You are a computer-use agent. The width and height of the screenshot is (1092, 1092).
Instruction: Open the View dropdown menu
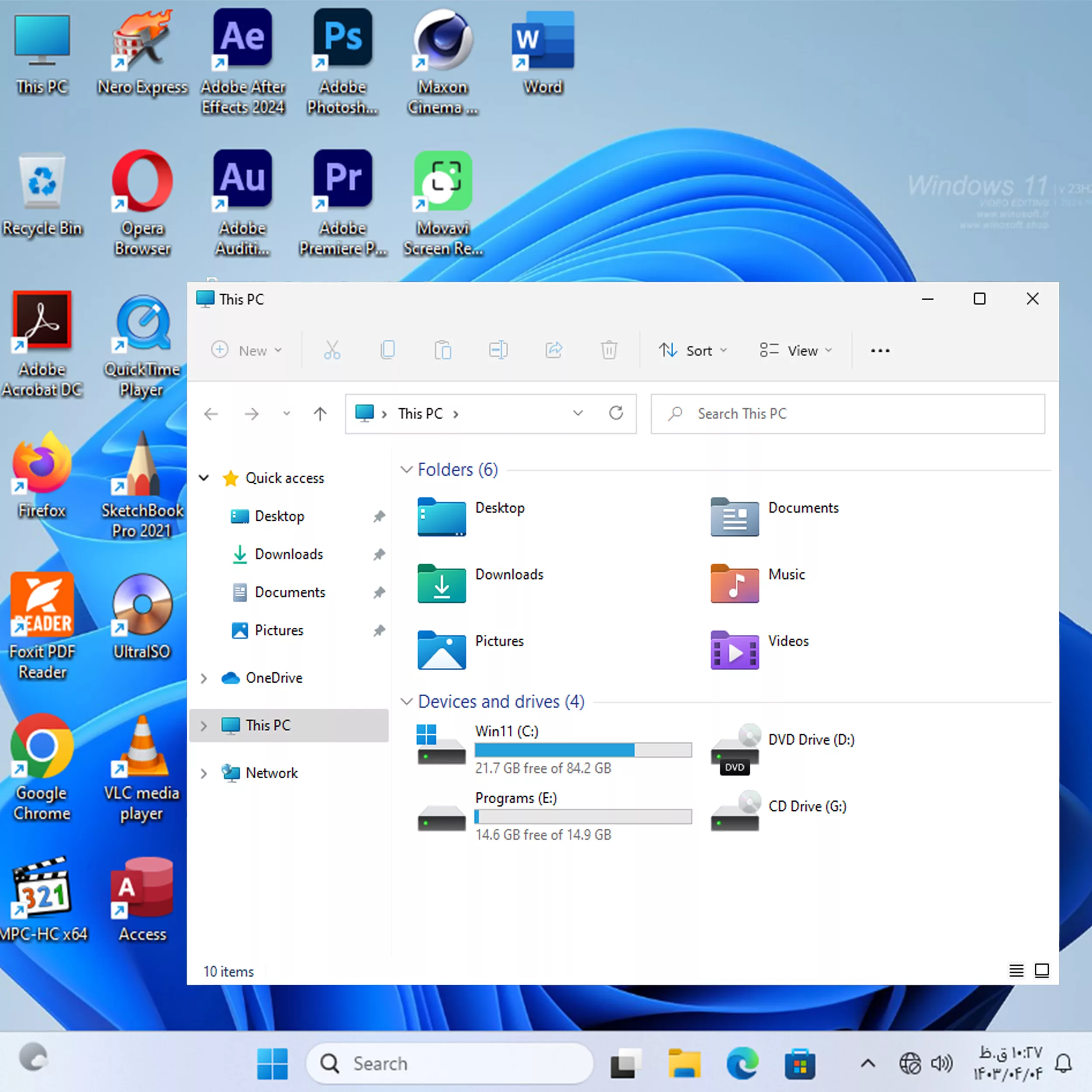pyautogui.click(x=796, y=350)
